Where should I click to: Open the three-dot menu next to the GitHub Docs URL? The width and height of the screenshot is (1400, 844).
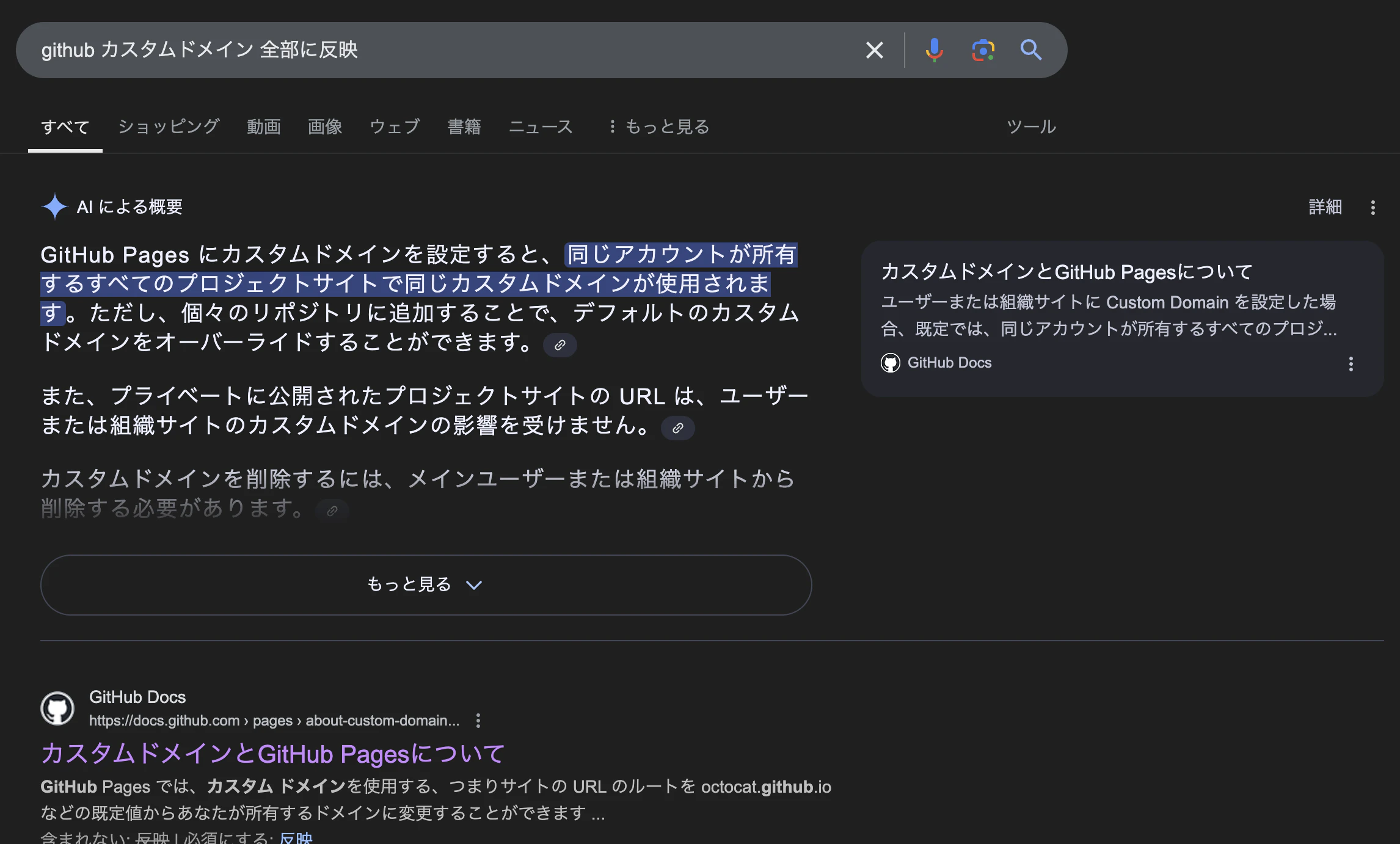(478, 721)
